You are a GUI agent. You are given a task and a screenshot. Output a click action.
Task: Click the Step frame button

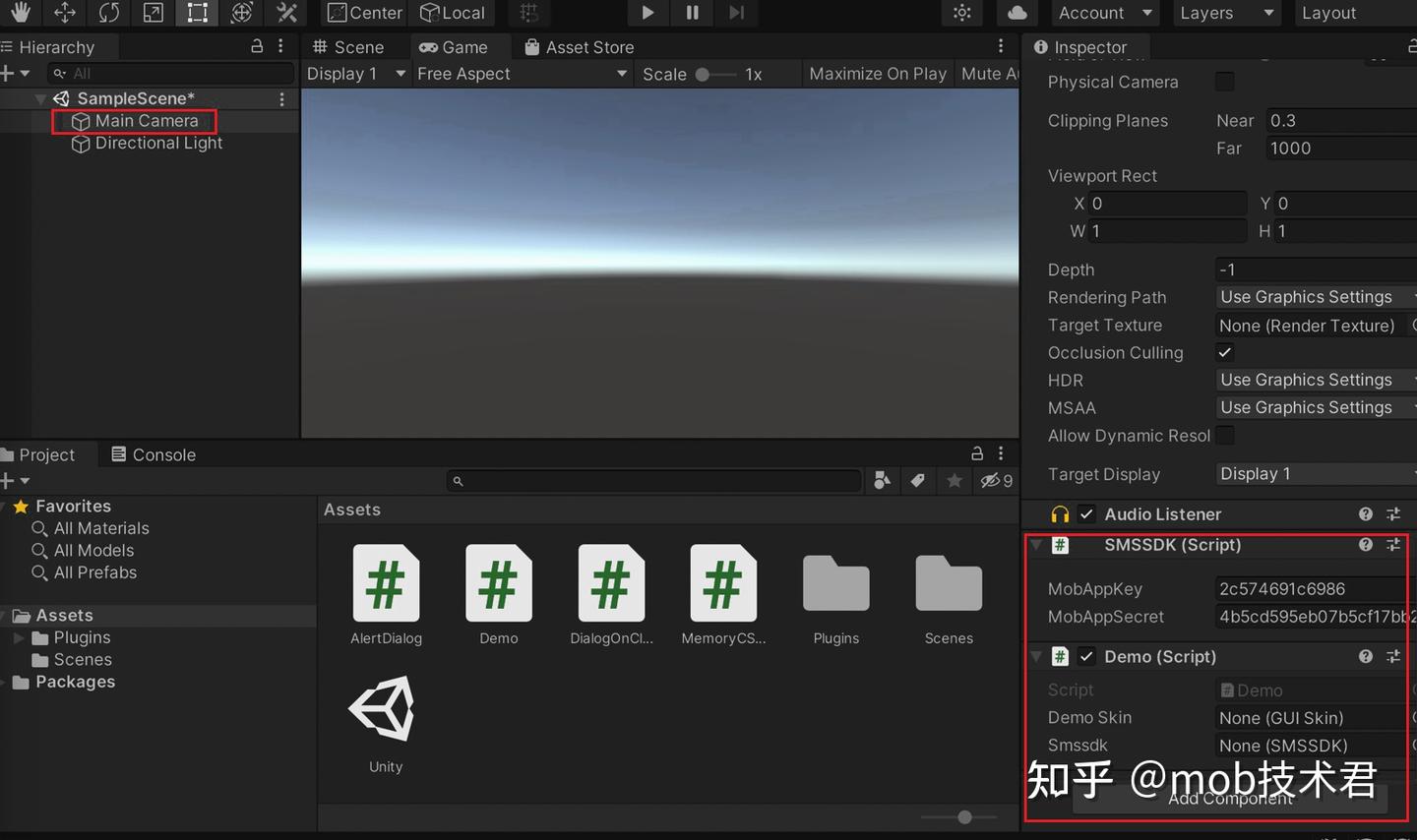[737, 13]
